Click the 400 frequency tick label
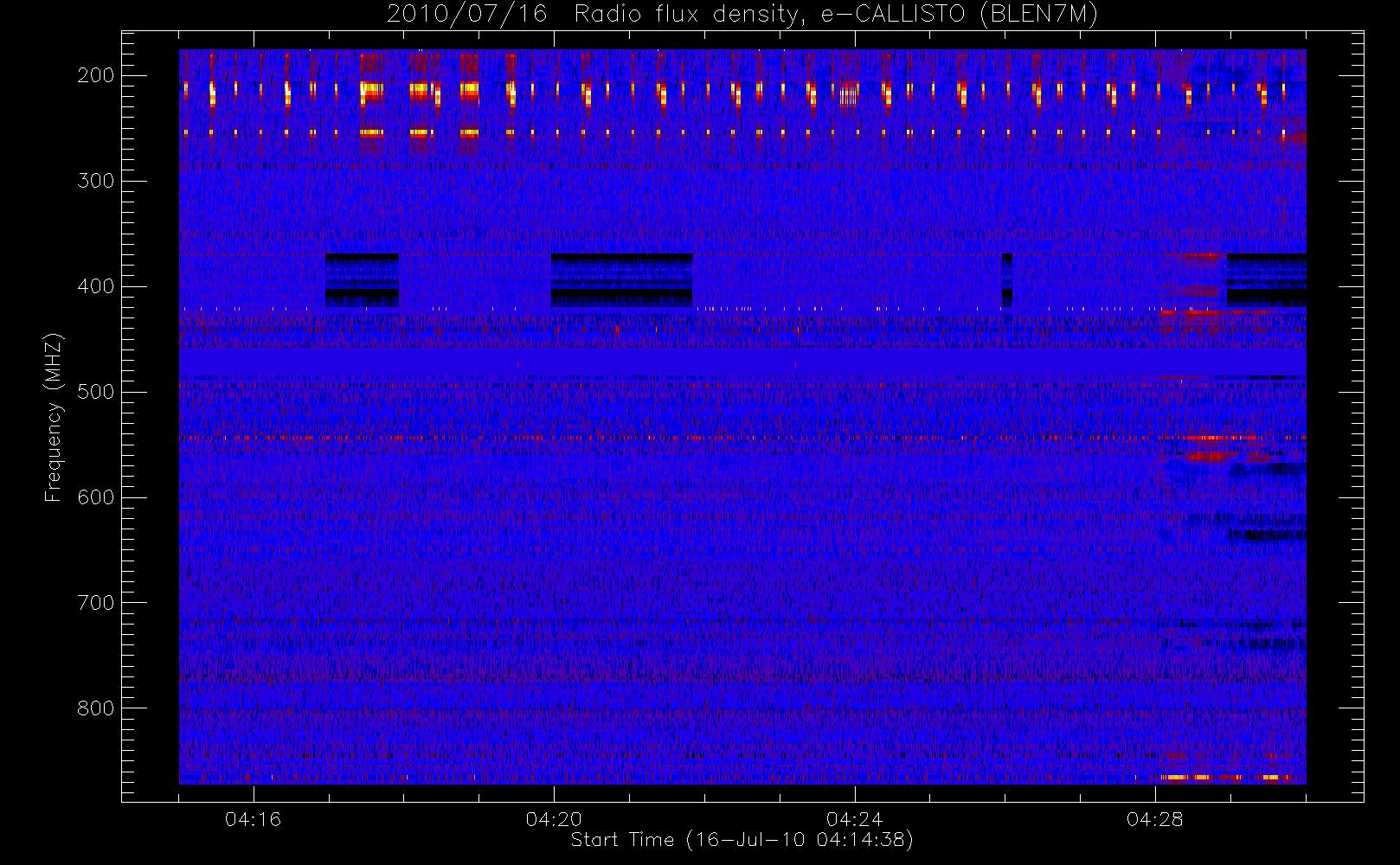 (95, 286)
